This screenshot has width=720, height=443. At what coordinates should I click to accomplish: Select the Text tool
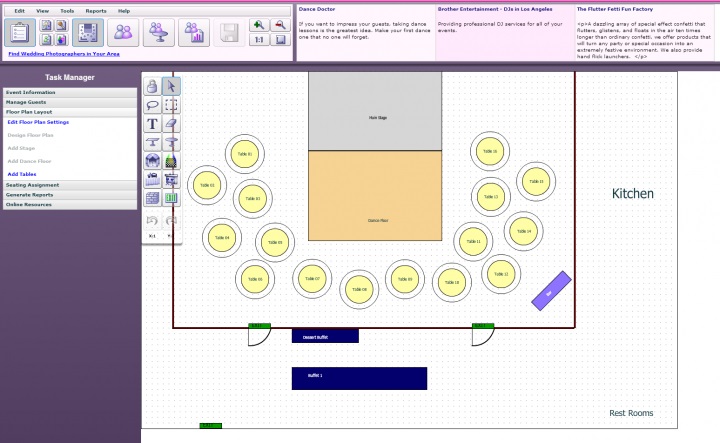point(152,124)
